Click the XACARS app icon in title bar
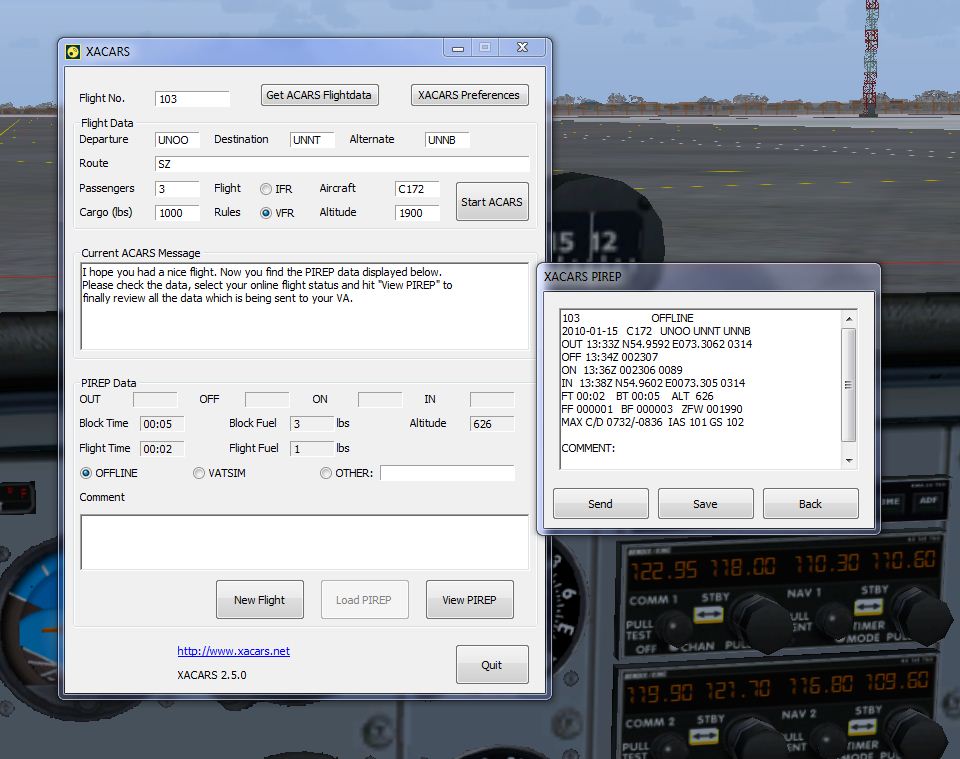The width and height of the screenshot is (960, 759). point(73,51)
